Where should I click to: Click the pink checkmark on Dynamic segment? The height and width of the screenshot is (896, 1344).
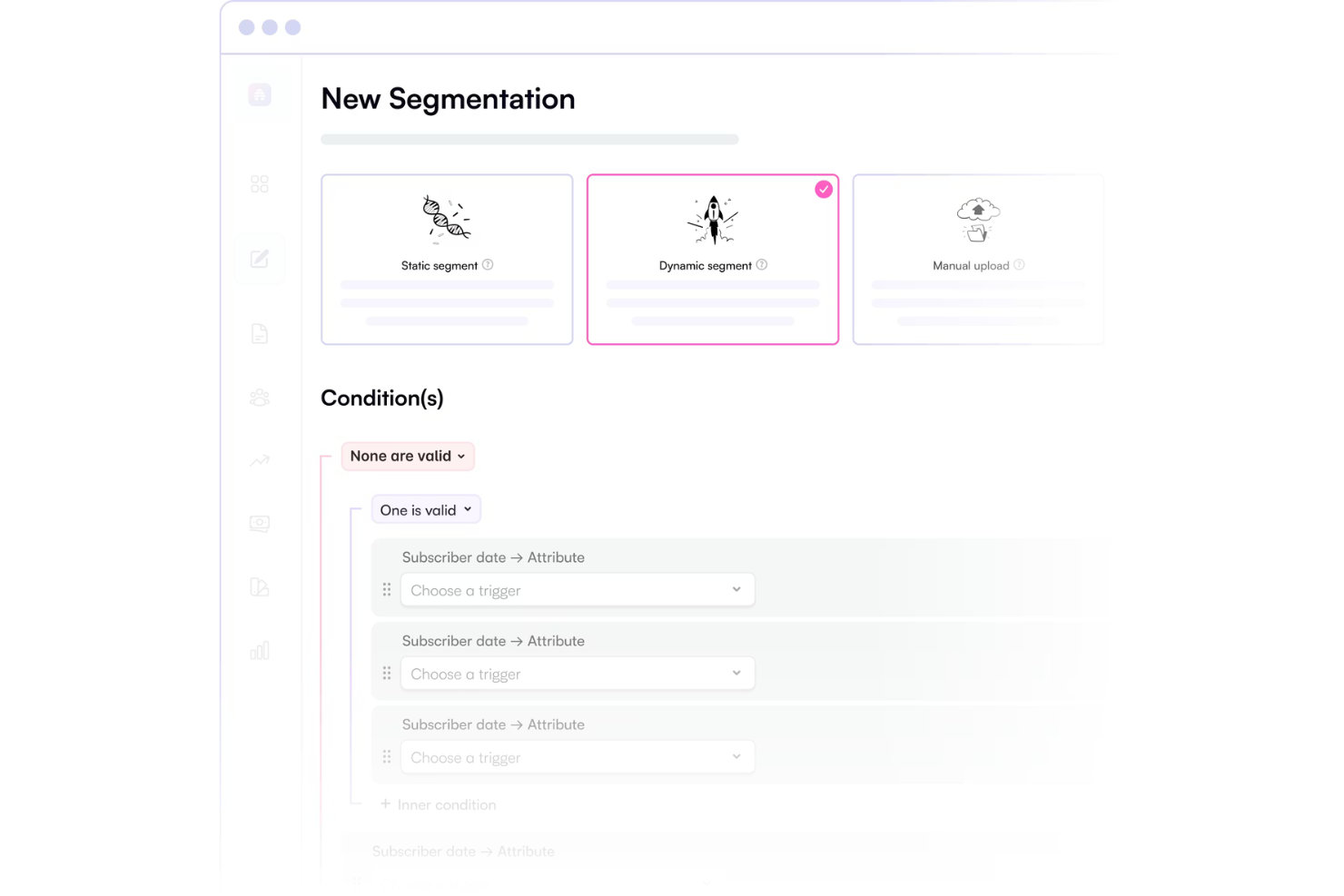(824, 189)
